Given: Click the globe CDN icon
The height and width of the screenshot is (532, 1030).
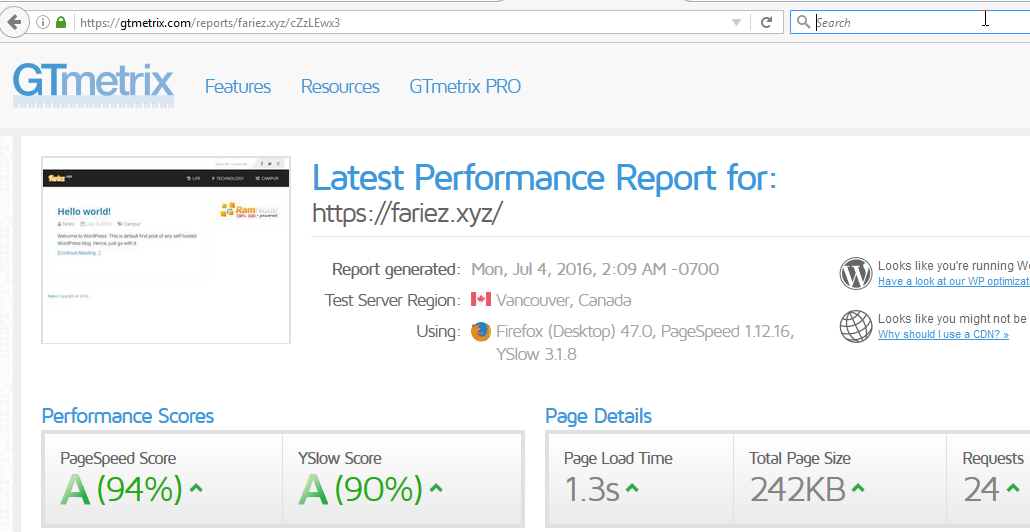Looking at the screenshot, I should pyautogui.click(x=856, y=326).
